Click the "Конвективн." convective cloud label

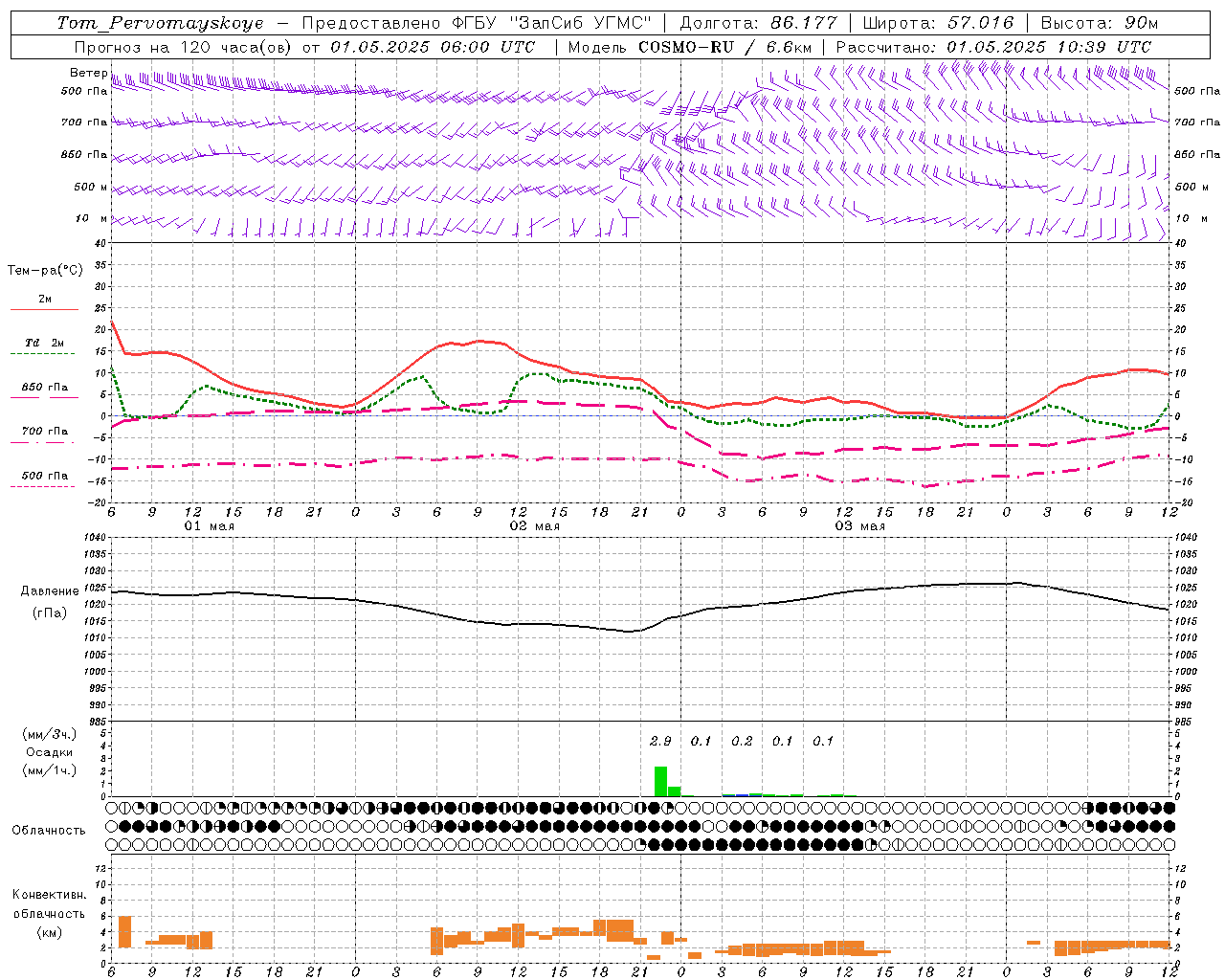coord(50,895)
